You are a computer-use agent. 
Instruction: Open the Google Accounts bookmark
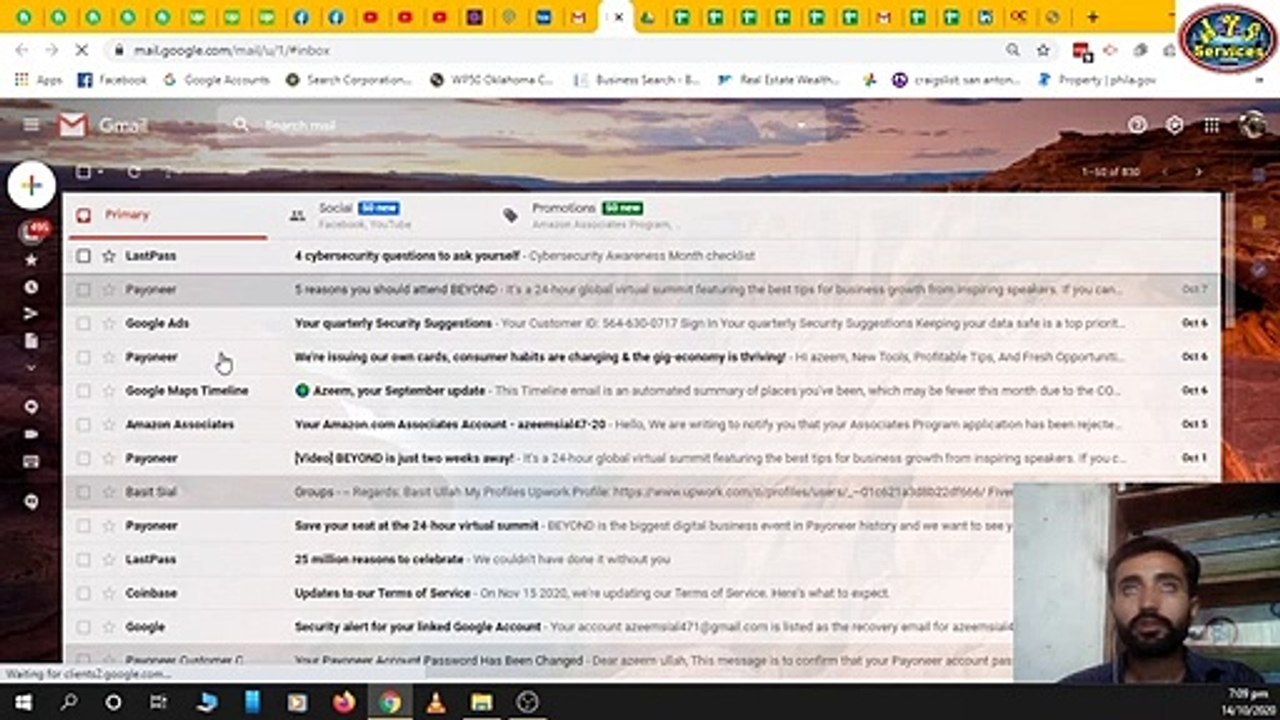click(x=216, y=80)
